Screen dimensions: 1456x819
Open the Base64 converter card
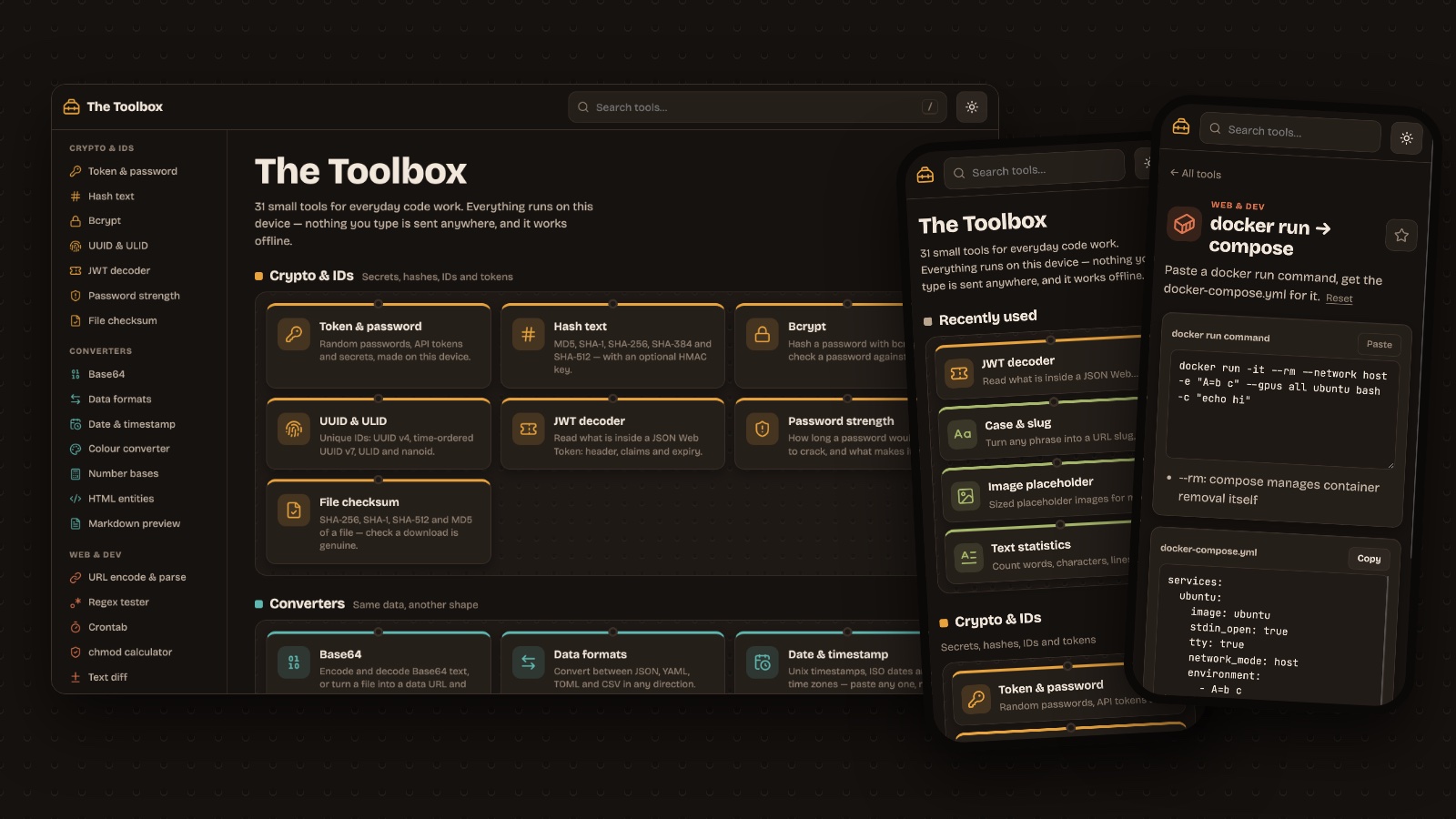(379, 663)
